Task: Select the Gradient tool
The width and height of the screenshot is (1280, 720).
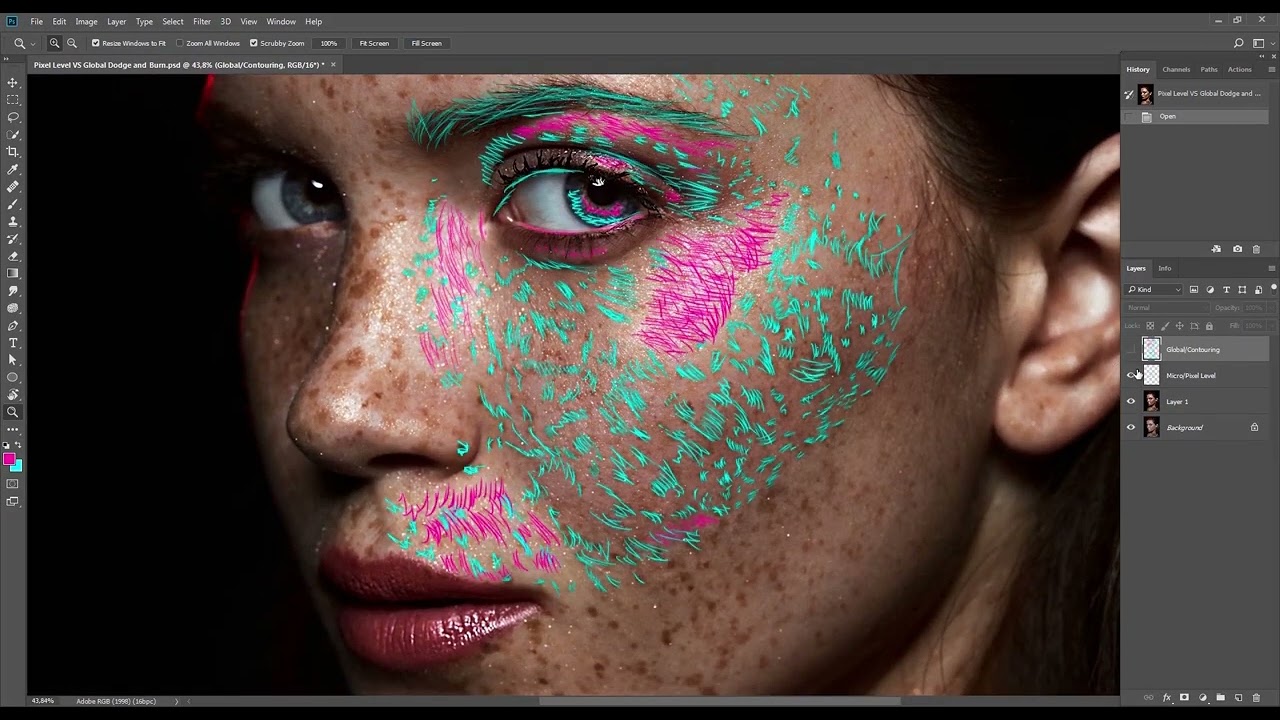Action: [x=13, y=273]
